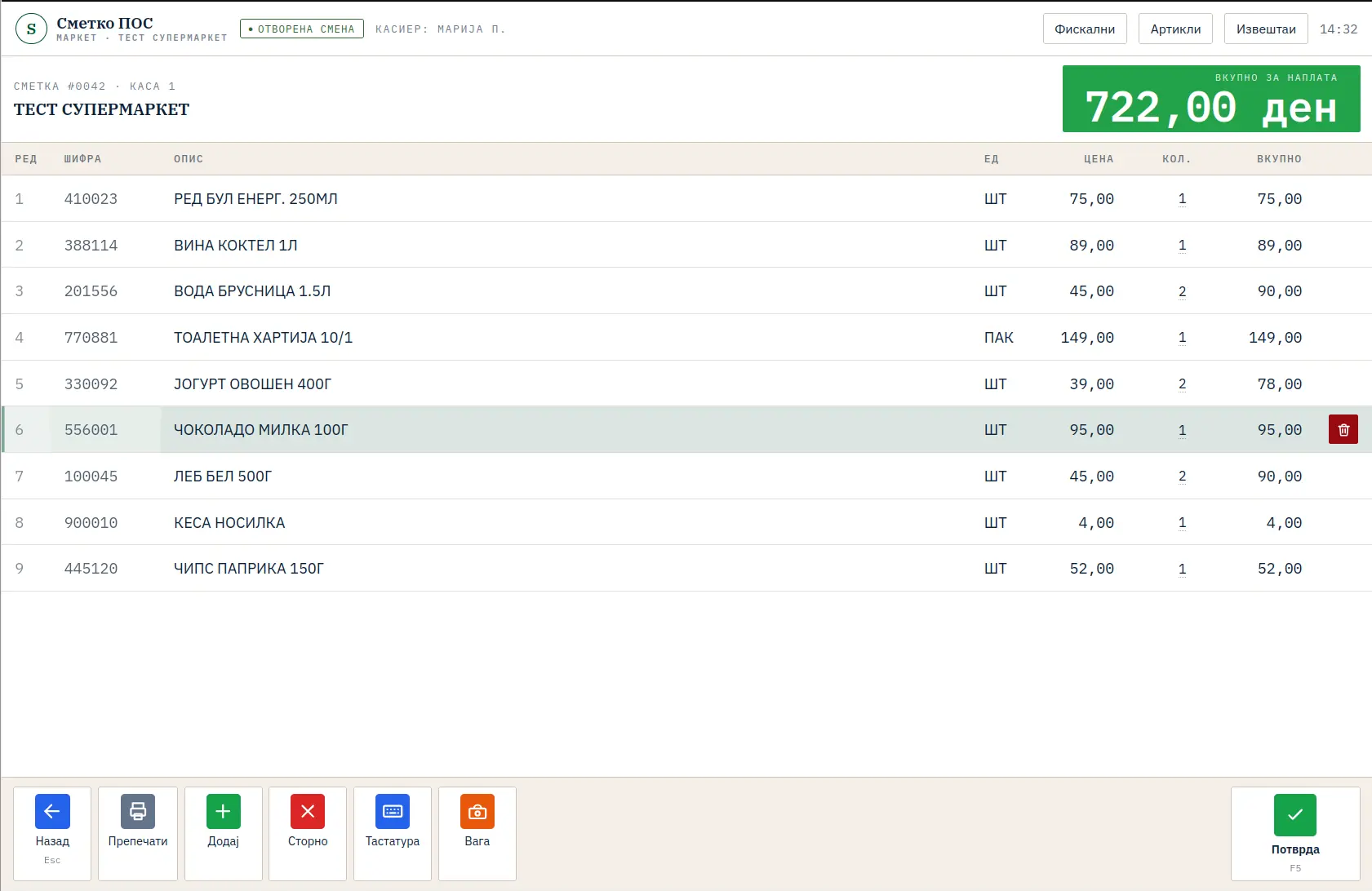Image resolution: width=1372 pixels, height=891 pixels.
Task: Click the 52,00 row total
Action: click(x=1279, y=569)
